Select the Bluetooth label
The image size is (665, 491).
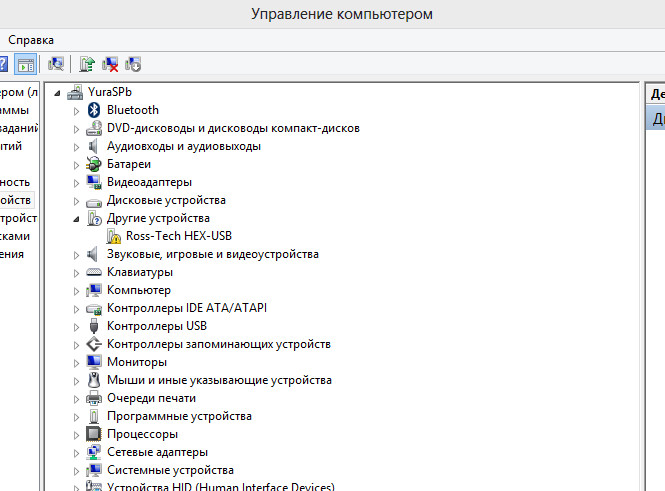coord(133,110)
